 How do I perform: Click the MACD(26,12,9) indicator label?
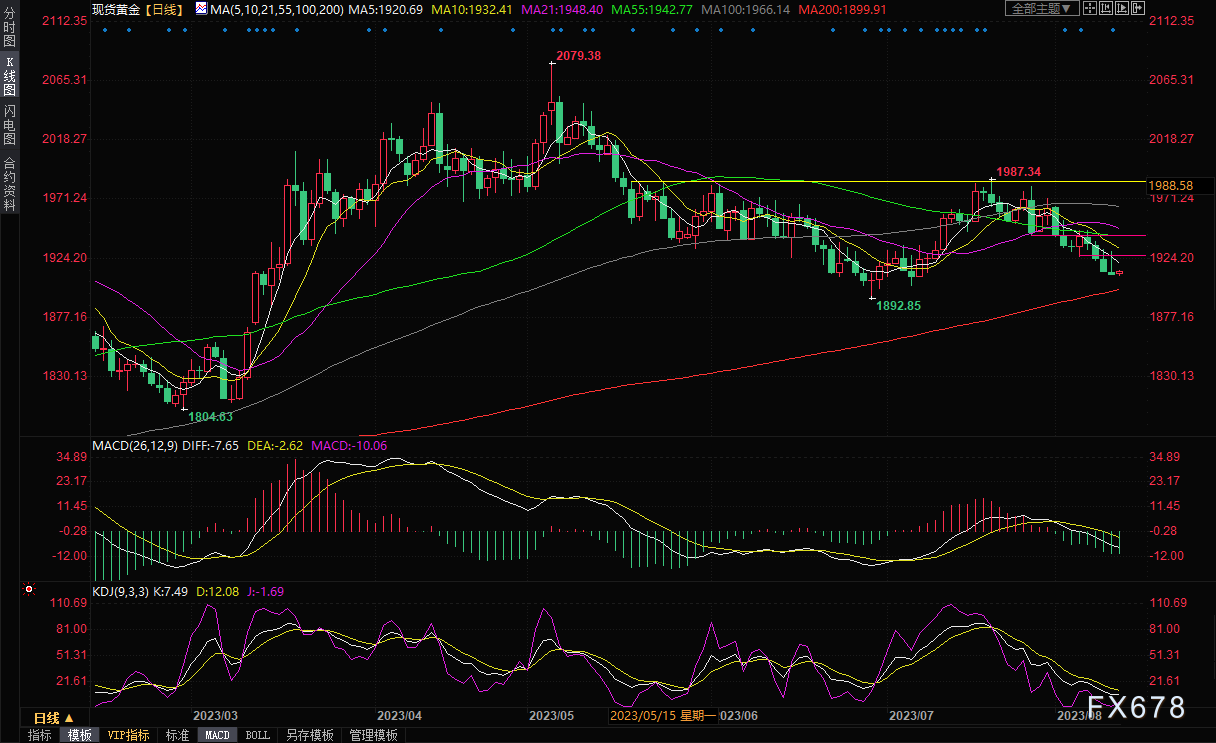(x=137, y=445)
